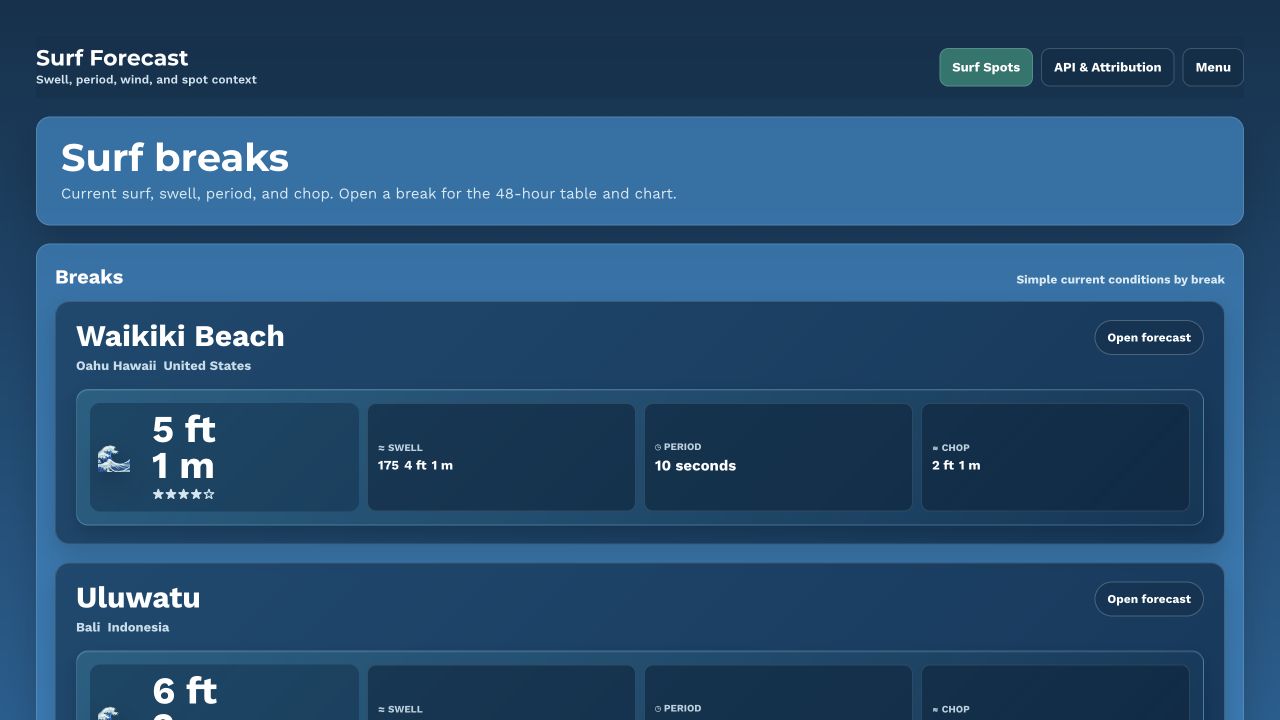Open forecast for Waikiki Beach

(1149, 337)
